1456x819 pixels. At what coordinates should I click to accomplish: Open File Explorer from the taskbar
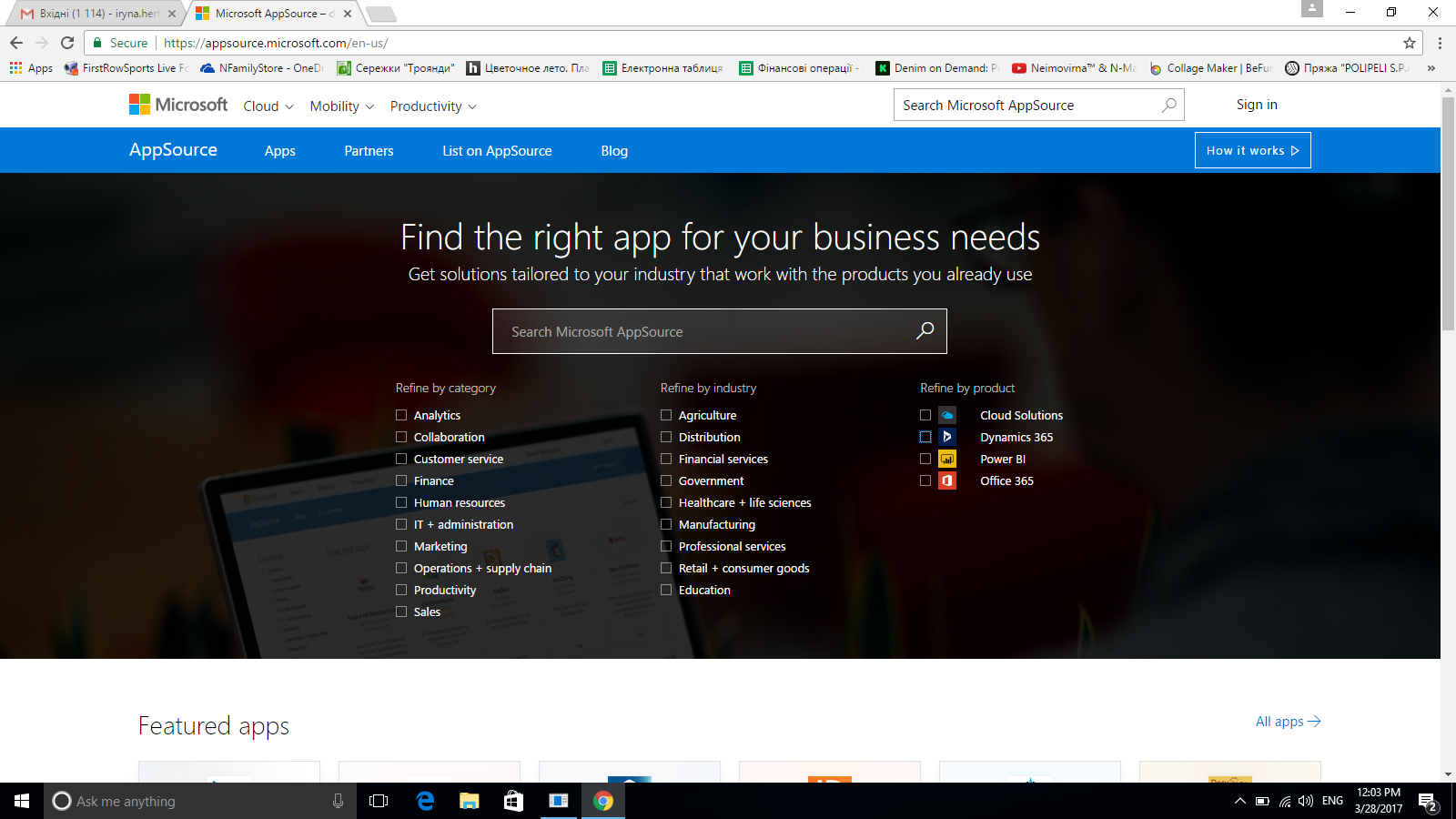coord(470,801)
